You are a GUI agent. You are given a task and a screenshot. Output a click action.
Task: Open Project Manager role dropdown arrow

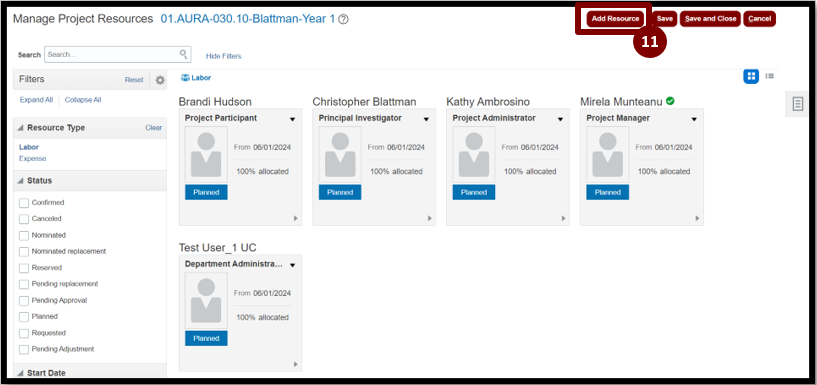coord(694,119)
